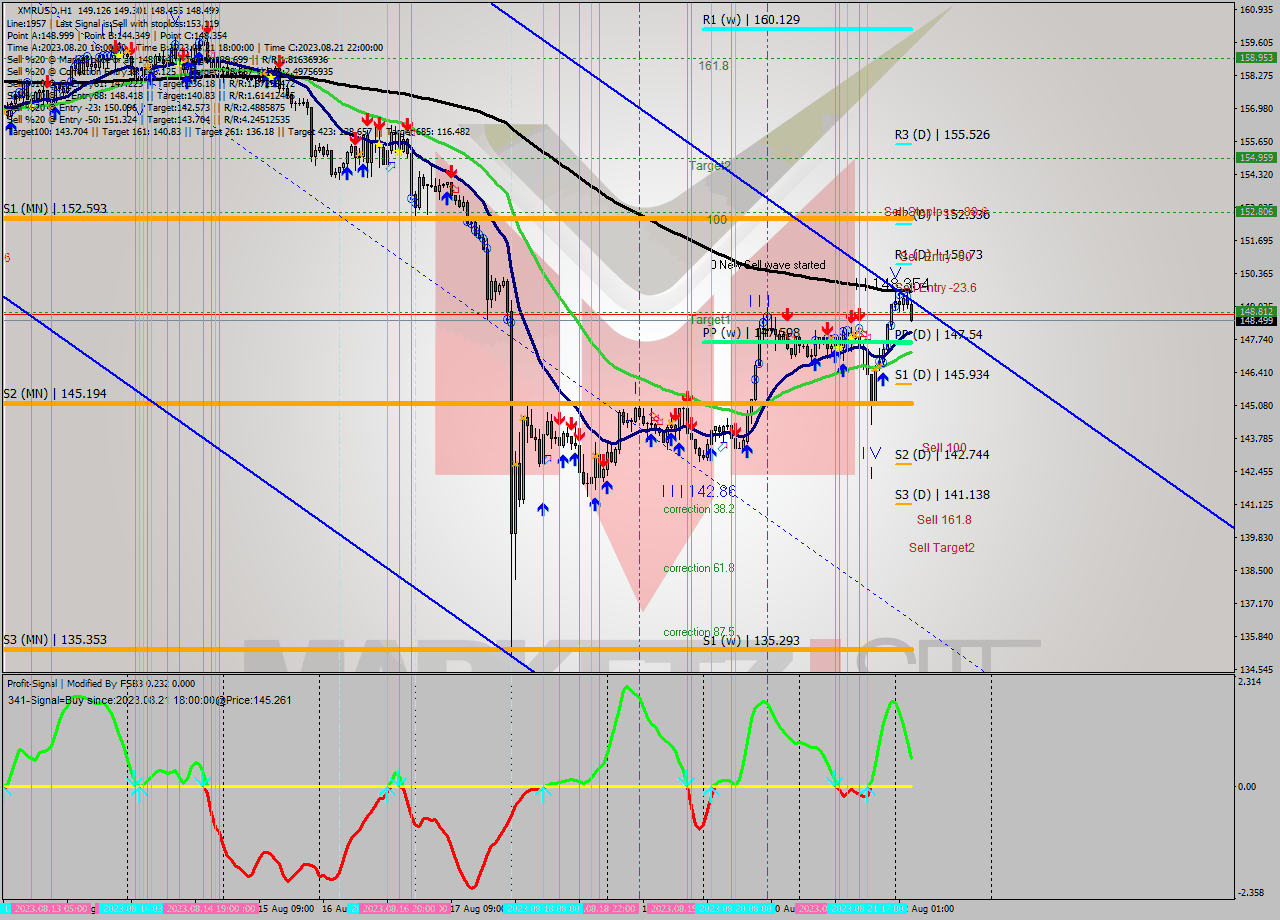Click the blue up arrow below the 142.86 low

[x=595, y=504]
